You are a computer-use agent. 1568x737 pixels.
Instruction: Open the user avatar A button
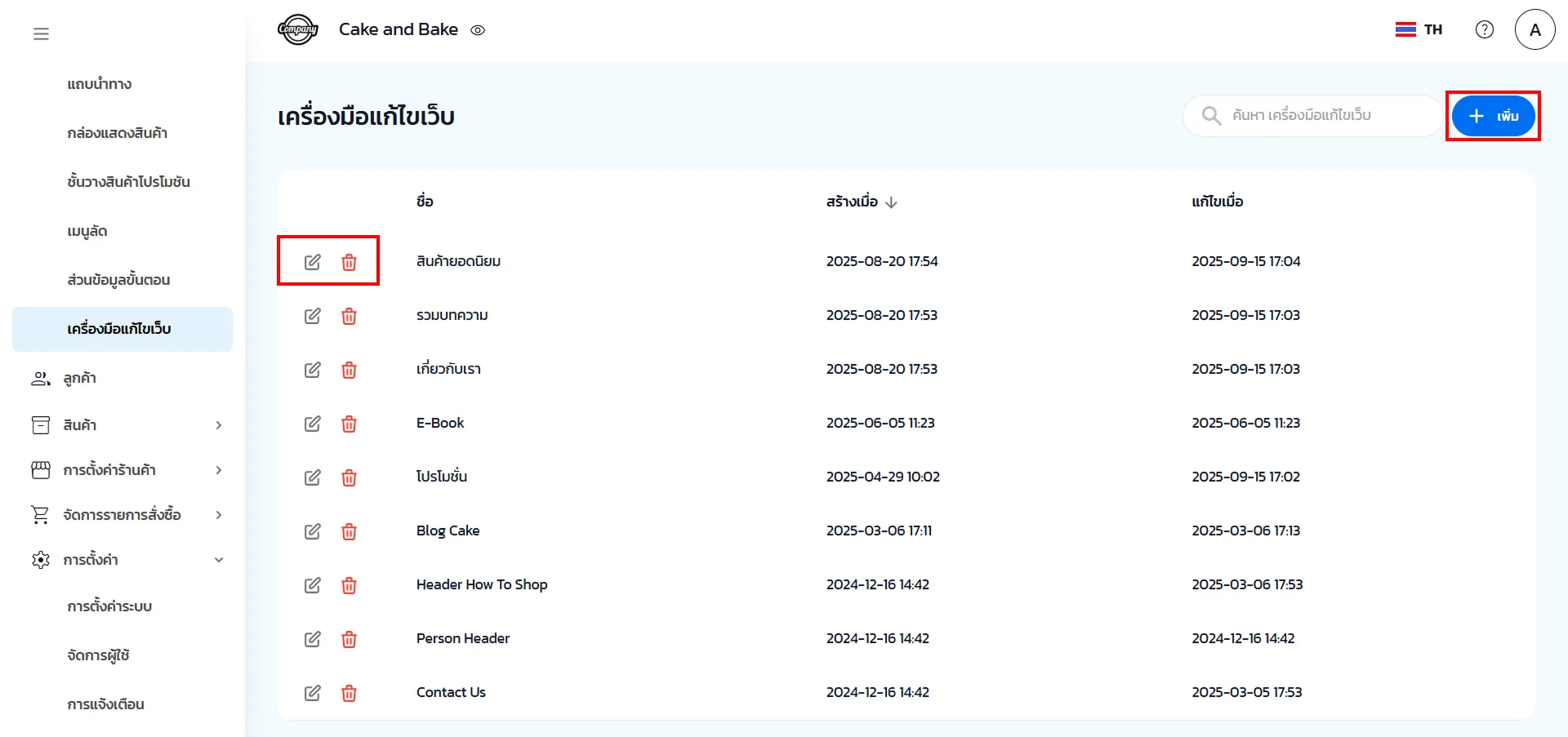click(1535, 29)
